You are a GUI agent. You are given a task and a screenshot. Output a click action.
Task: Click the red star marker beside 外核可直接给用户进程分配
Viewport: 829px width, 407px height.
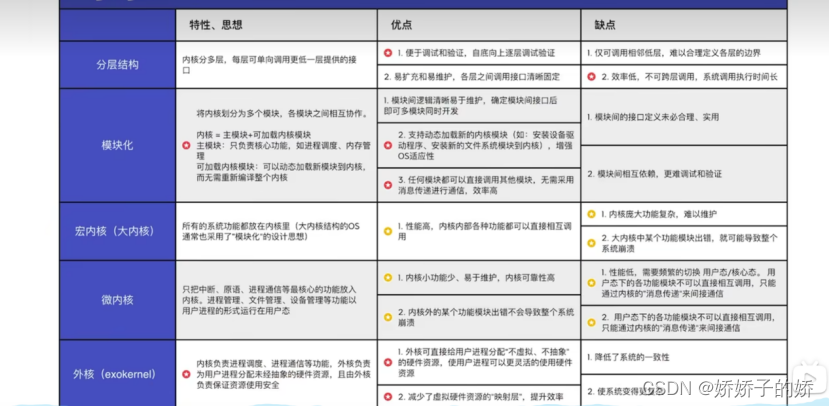click(x=388, y=363)
